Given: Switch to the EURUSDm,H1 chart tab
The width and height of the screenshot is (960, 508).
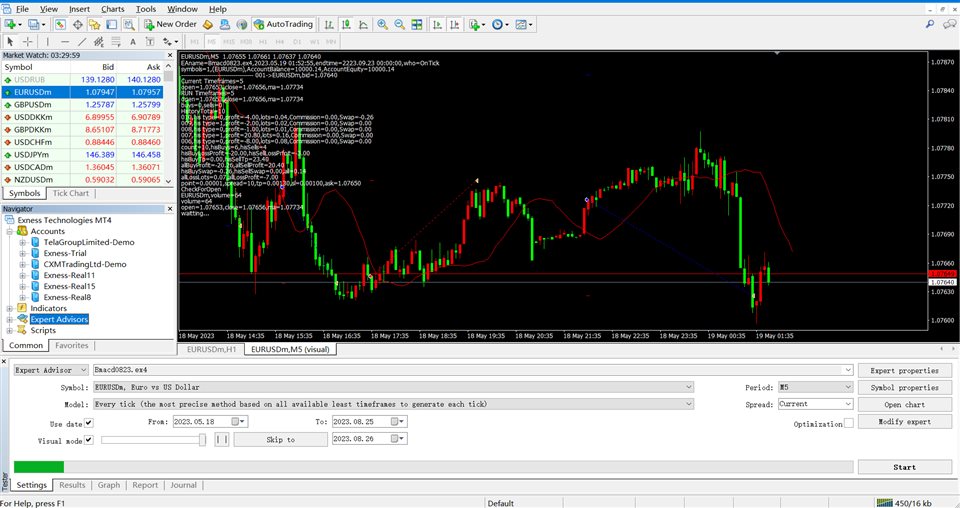Looking at the screenshot, I should point(211,349).
